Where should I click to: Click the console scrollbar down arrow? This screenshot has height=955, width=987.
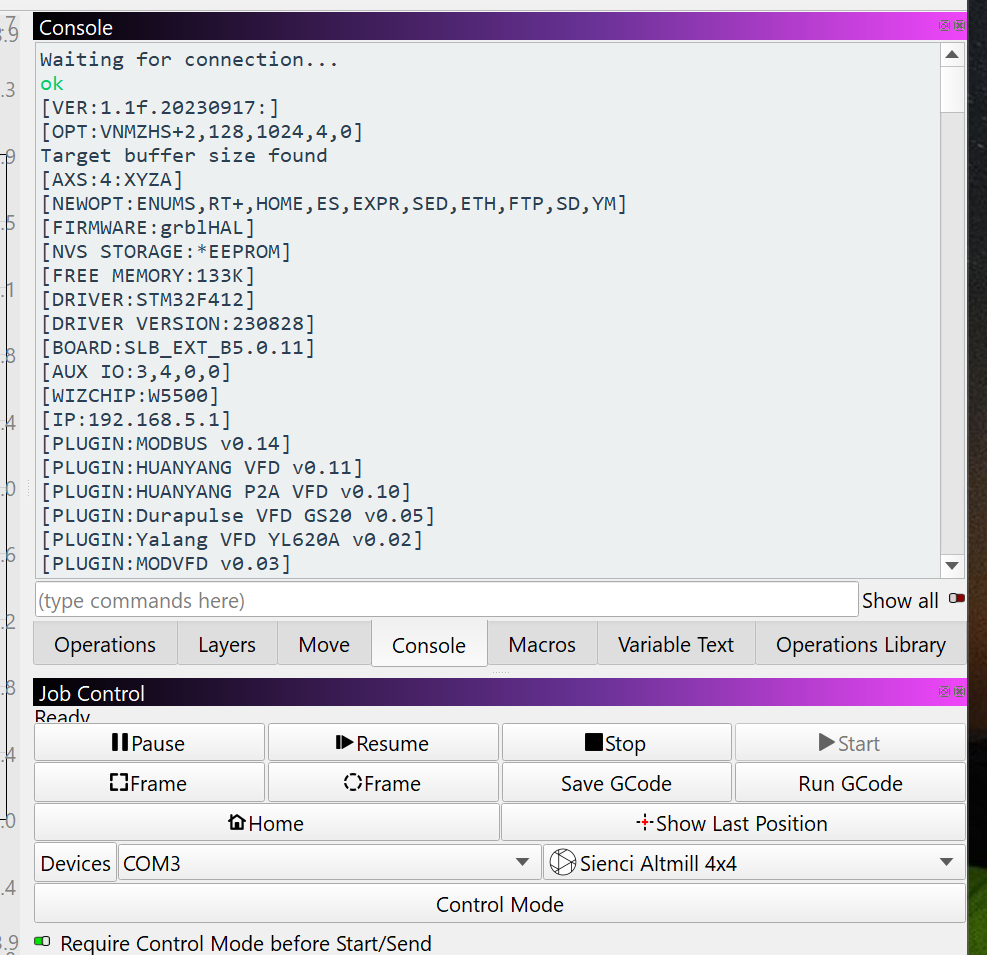coord(952,566)
